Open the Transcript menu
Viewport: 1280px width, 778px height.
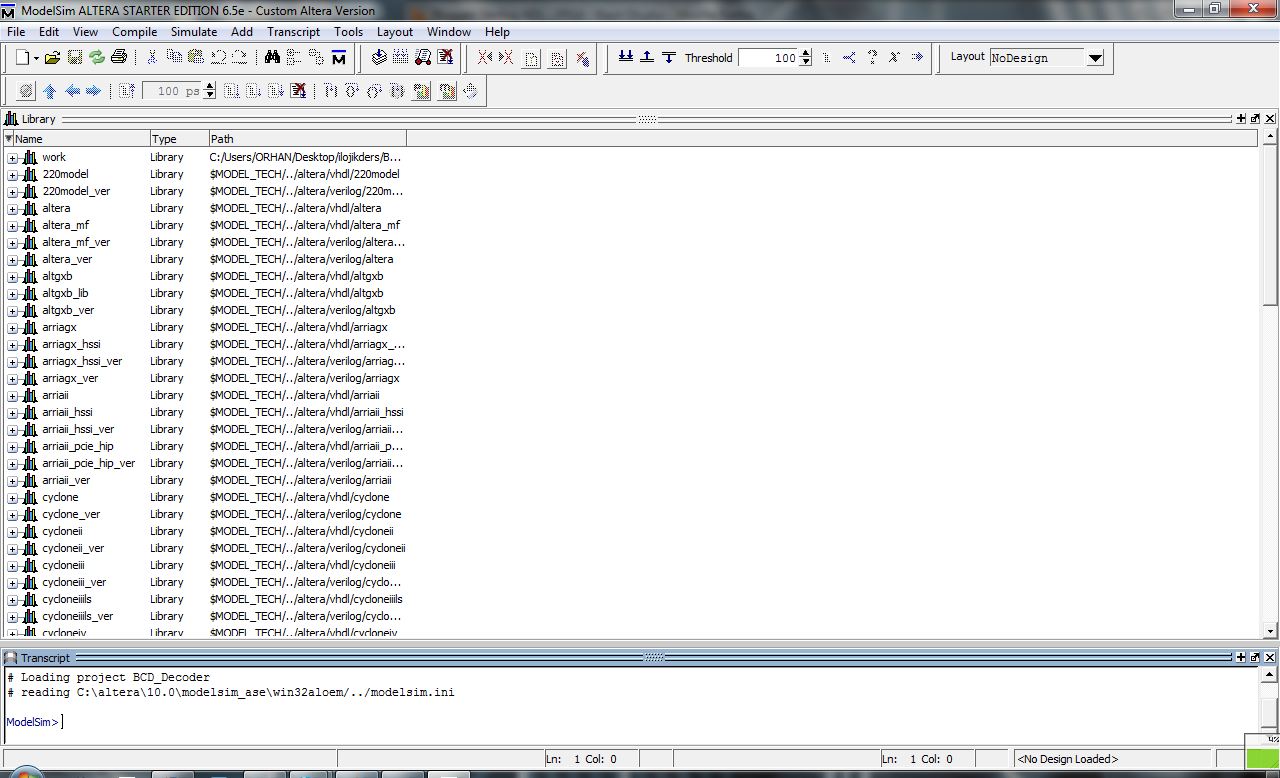(x=293, y=32)
